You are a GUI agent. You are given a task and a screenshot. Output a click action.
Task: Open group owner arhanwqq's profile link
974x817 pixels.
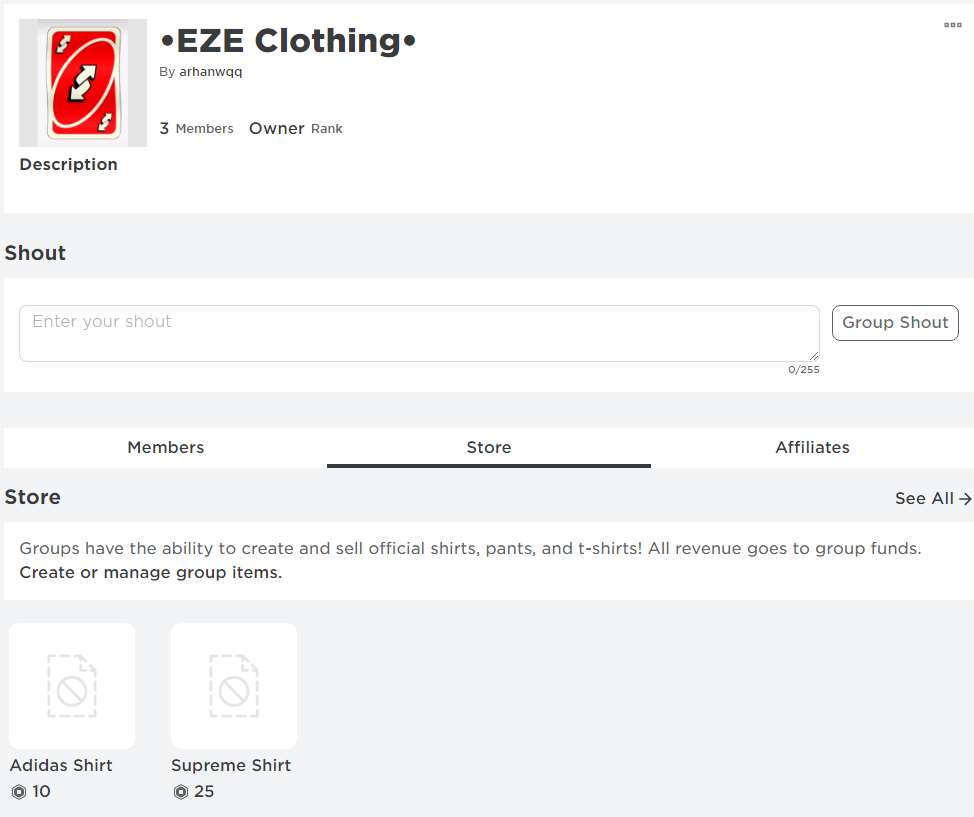coord(211,72)
